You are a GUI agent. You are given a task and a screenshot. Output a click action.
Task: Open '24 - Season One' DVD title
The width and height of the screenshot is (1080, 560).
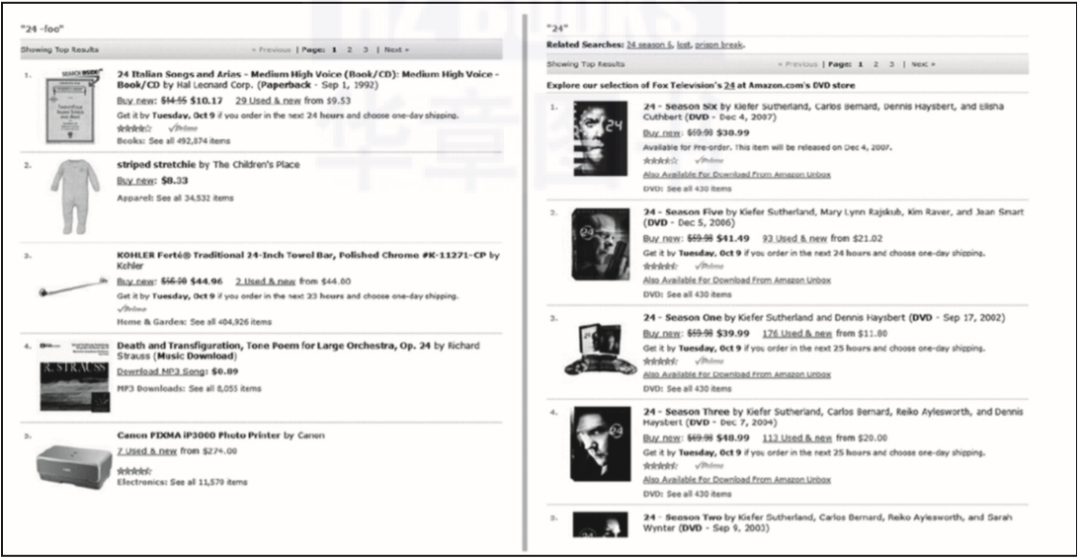click(683, 318)
